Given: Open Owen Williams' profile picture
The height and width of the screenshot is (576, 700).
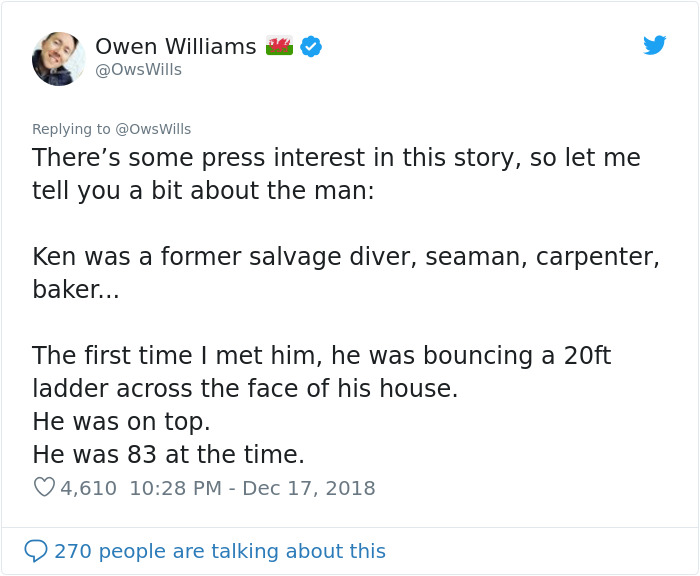Looking at the screenshot, I should click(x=59, y=58).
